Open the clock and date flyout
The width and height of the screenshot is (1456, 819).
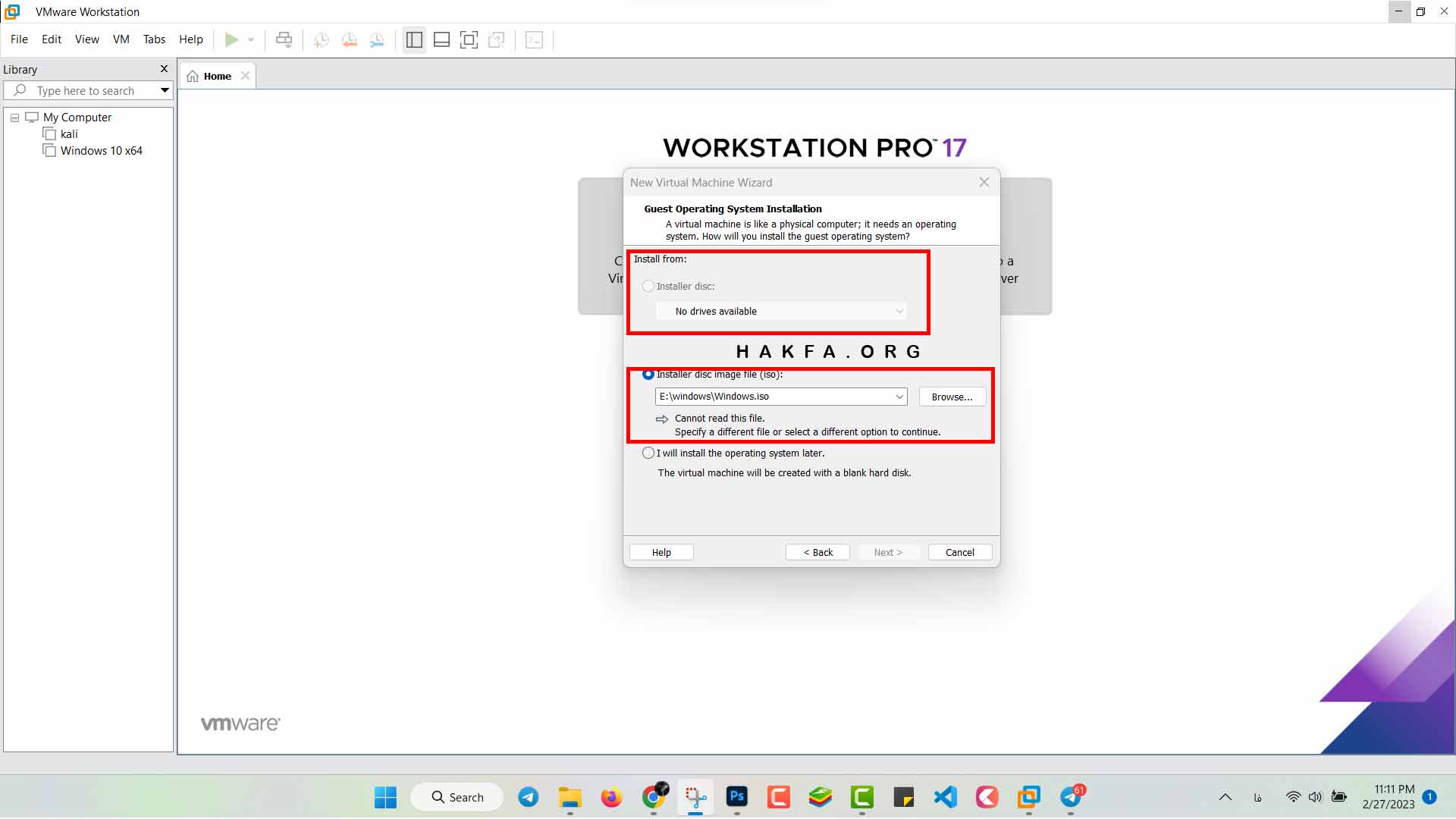pyautogui.click(x=1389, y=797)
